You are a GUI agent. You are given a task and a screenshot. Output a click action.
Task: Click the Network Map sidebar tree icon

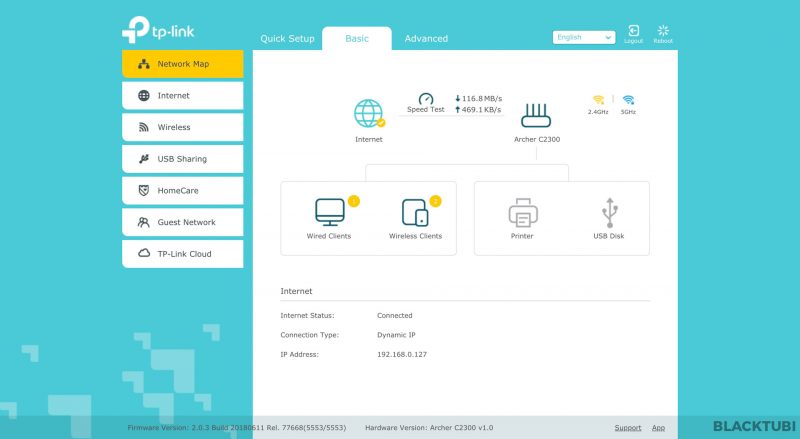tap(144, 64)
